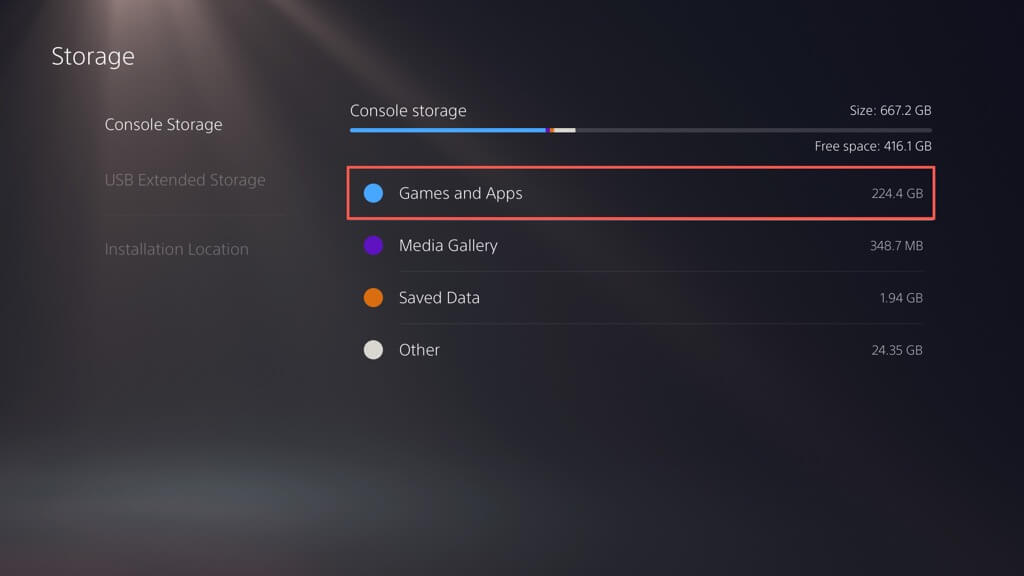Select Console Storage in the left menu
1024x576 pixels.
pyautogui.click(x=163, y=125)
